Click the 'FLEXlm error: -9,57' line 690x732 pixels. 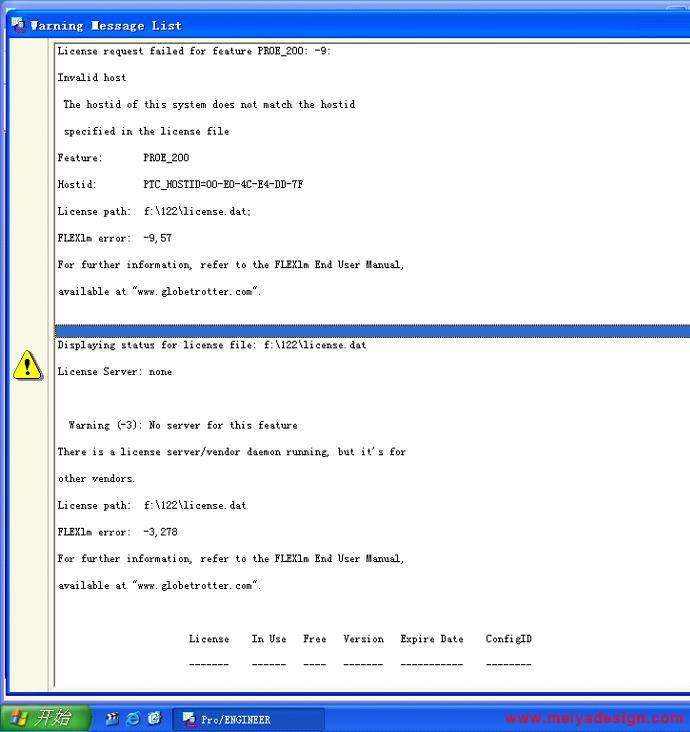pyautogui.click(x=115, y=238)
